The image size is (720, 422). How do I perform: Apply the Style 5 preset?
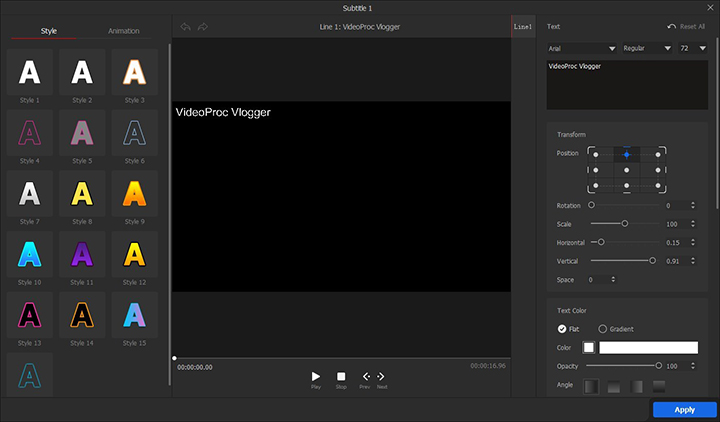point(82,133)
